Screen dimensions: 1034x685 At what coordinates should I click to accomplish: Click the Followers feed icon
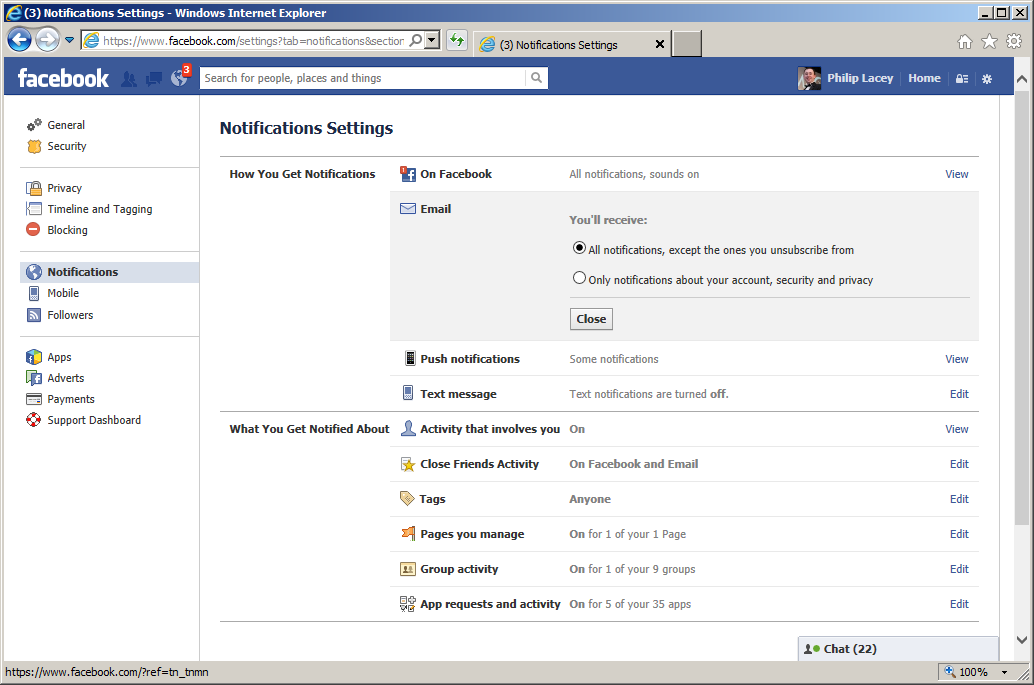click(34, 315)
